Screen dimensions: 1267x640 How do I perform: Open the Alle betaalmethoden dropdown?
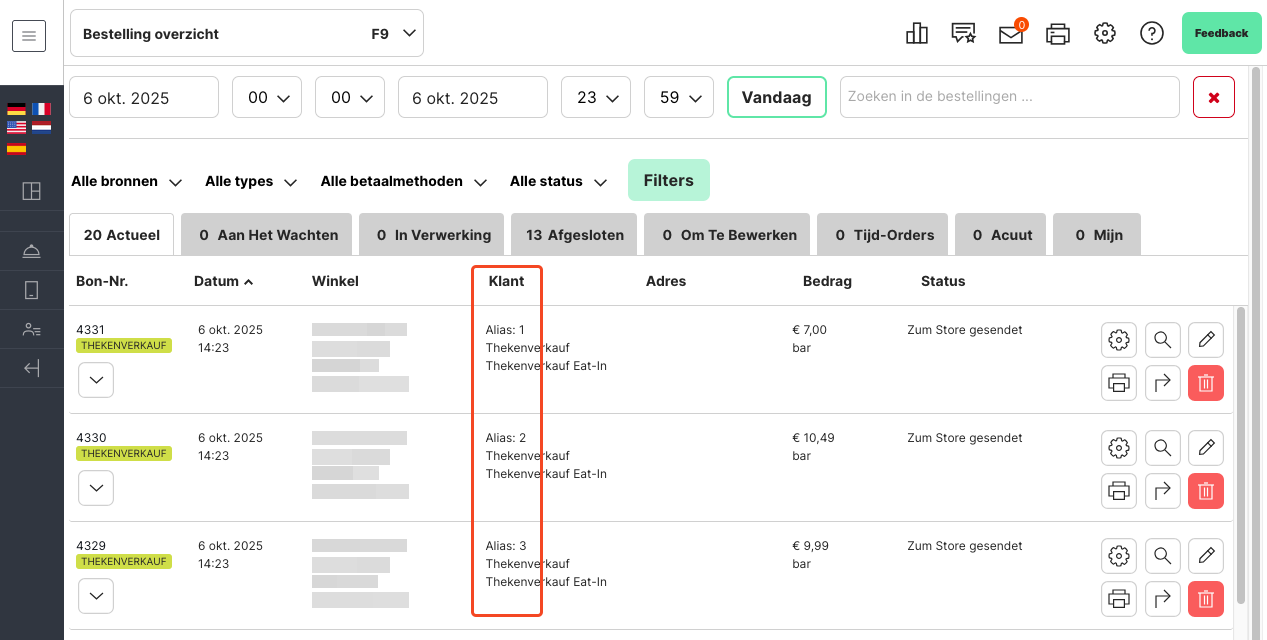(403, 182)
